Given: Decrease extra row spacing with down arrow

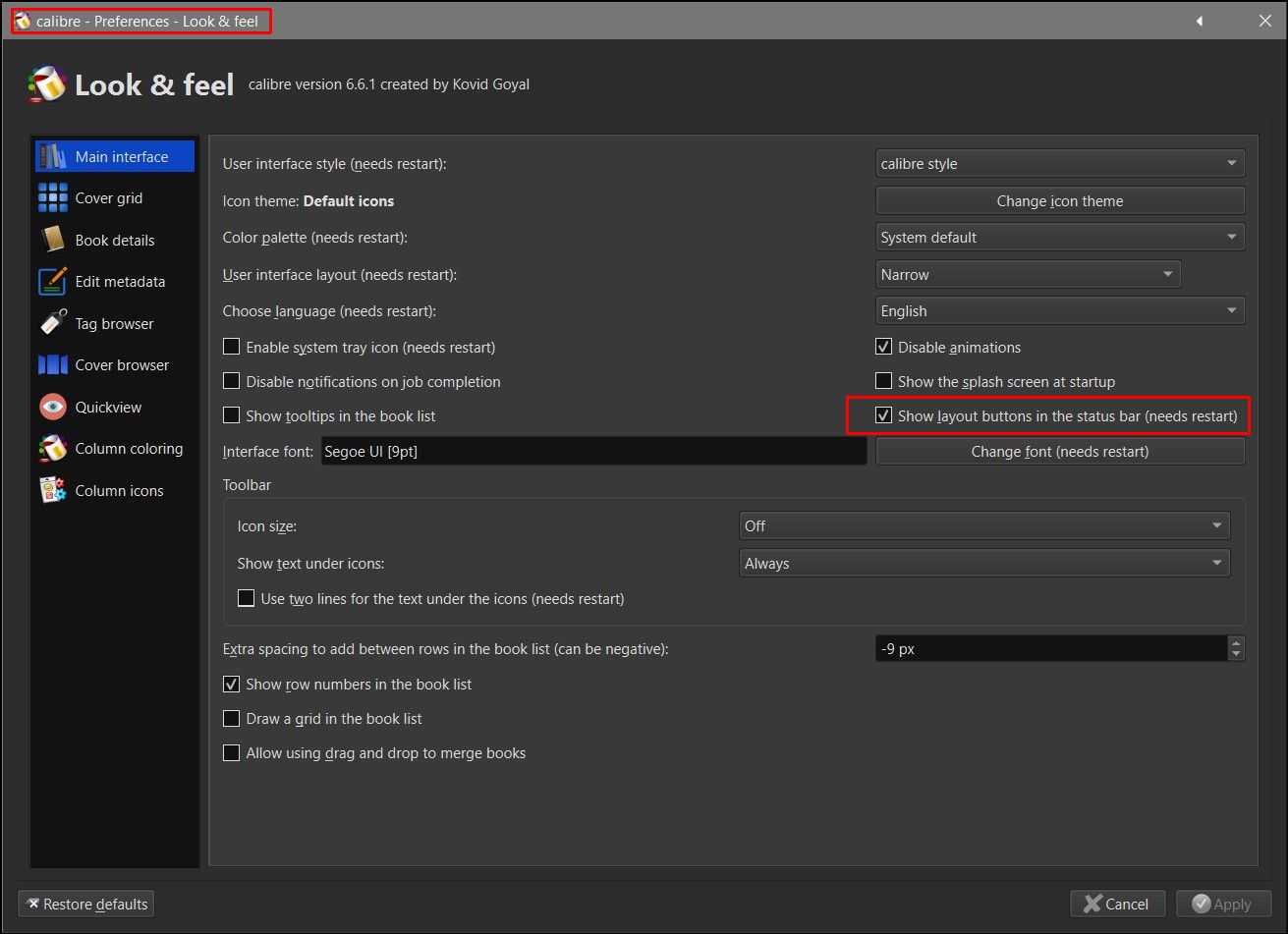Looking at the screenshot, I should (x=1237, y=655).
